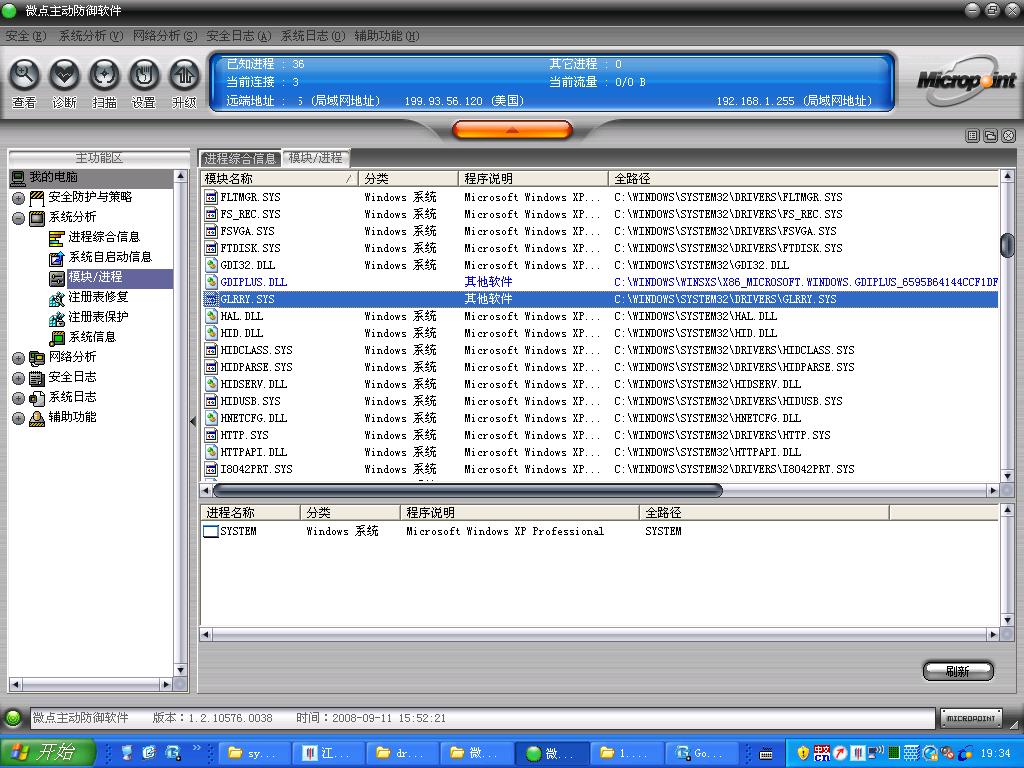The image size is (1024, 768).
Task: Click the sidebar collapse arrow splitter
Action: (193, 421)
